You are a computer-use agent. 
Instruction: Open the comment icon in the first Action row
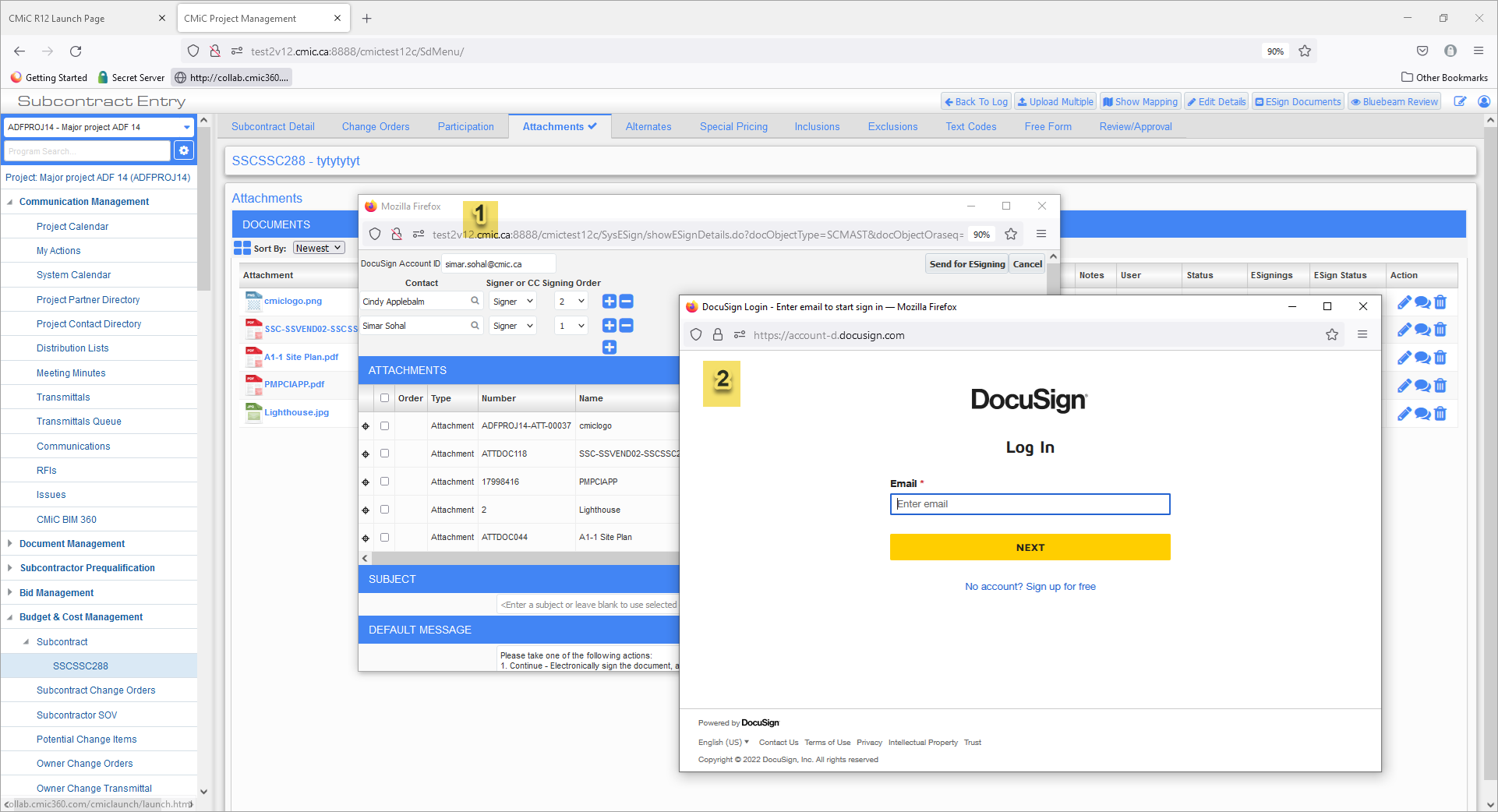[x=1422, y=302]
